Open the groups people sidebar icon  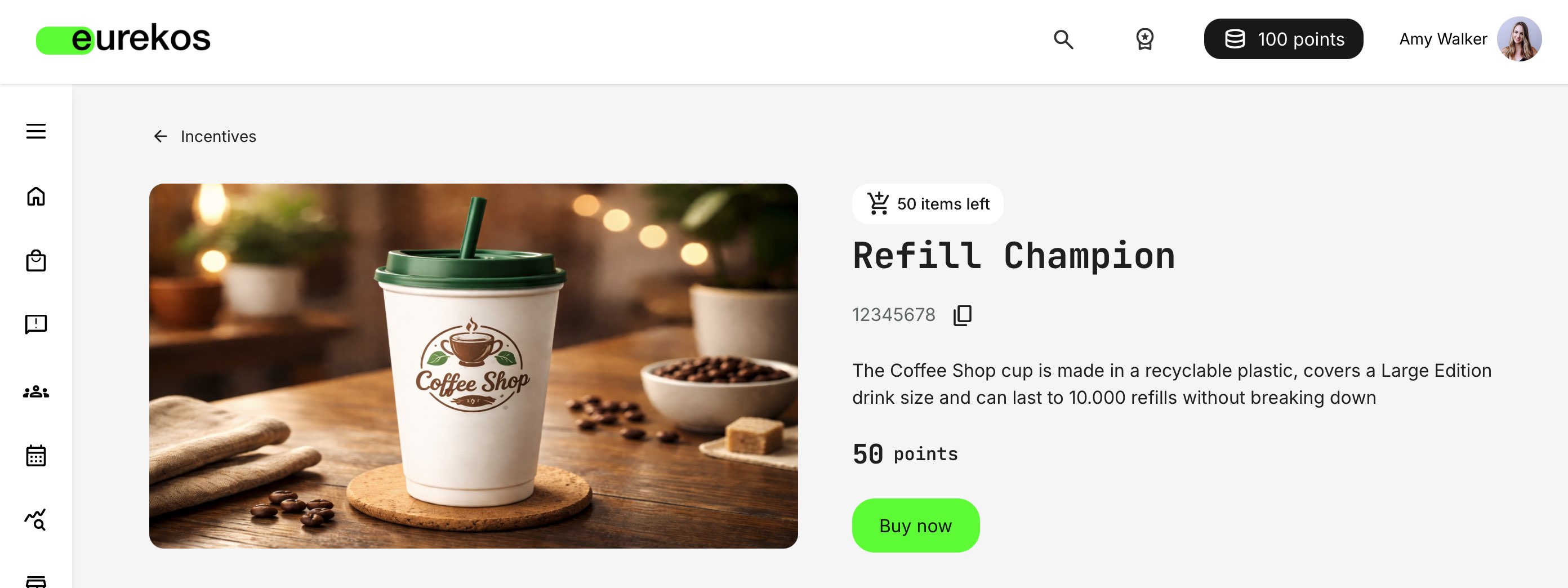pyautogui.click(x=36, y=391)
